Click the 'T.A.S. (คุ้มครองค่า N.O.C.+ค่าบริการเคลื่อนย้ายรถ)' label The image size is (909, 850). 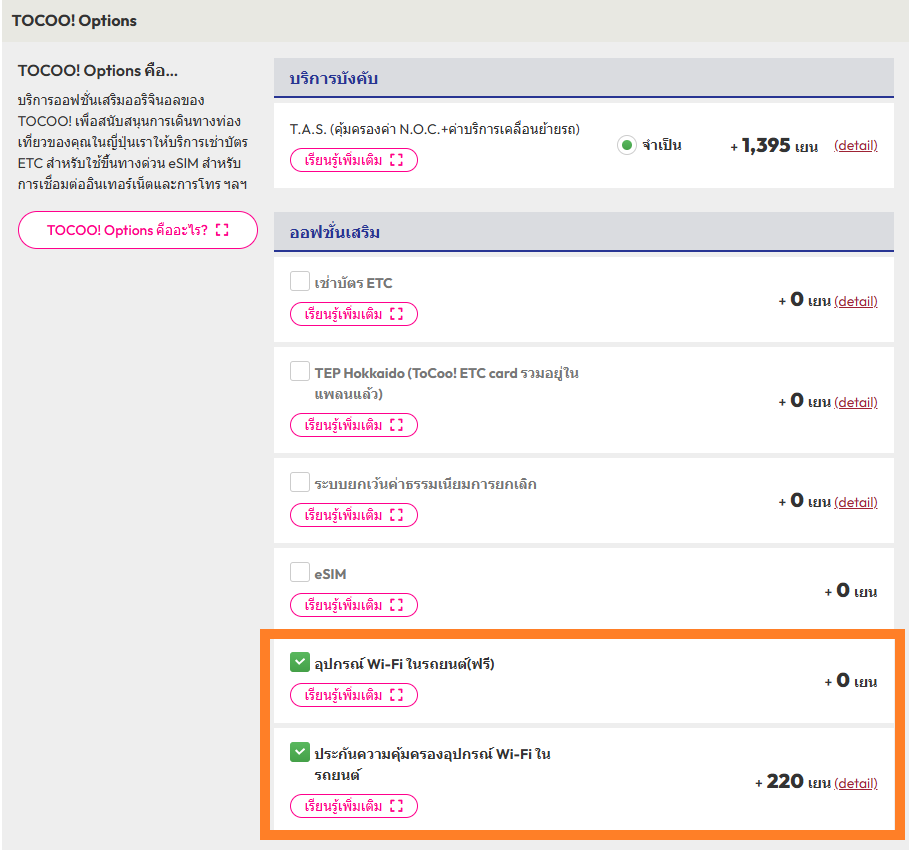[x=435, y=129]
